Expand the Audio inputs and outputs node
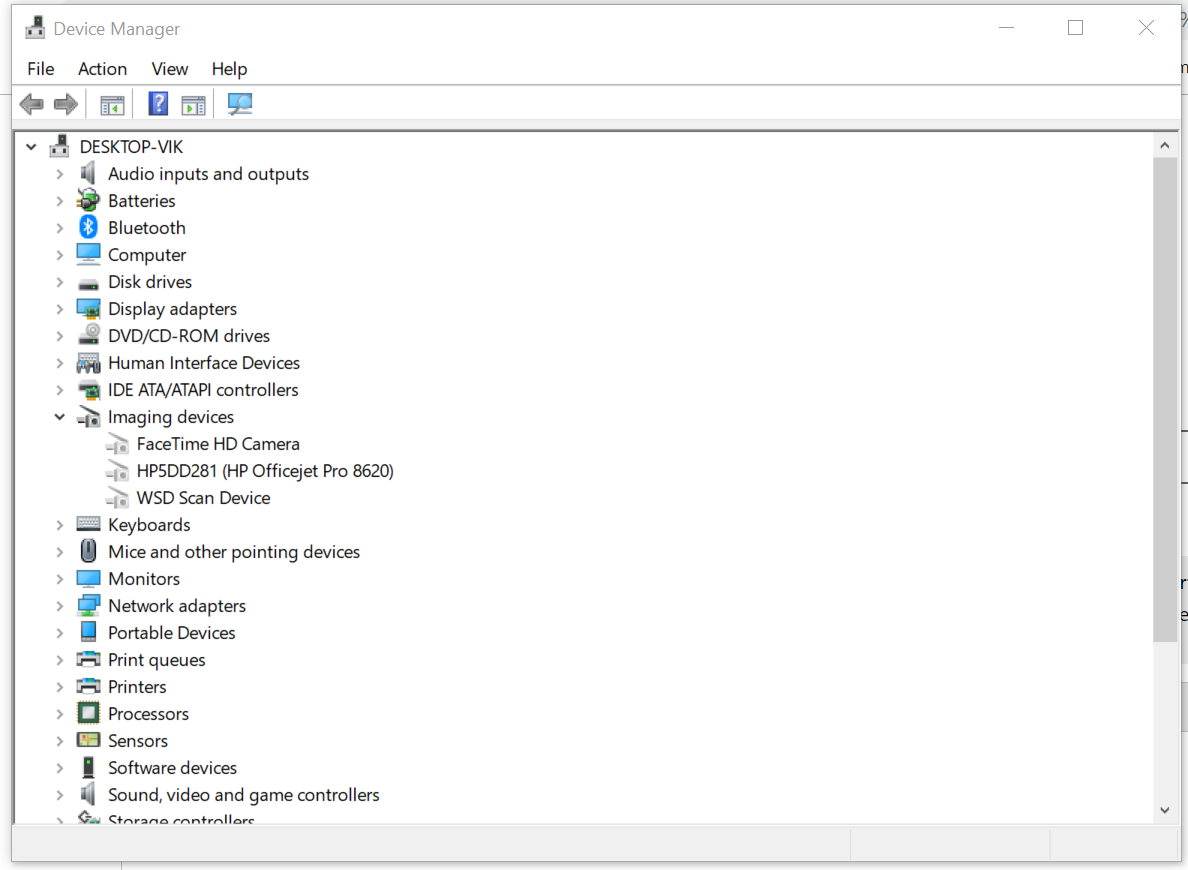Viewport: 1188px width, 870px height. 59,174
